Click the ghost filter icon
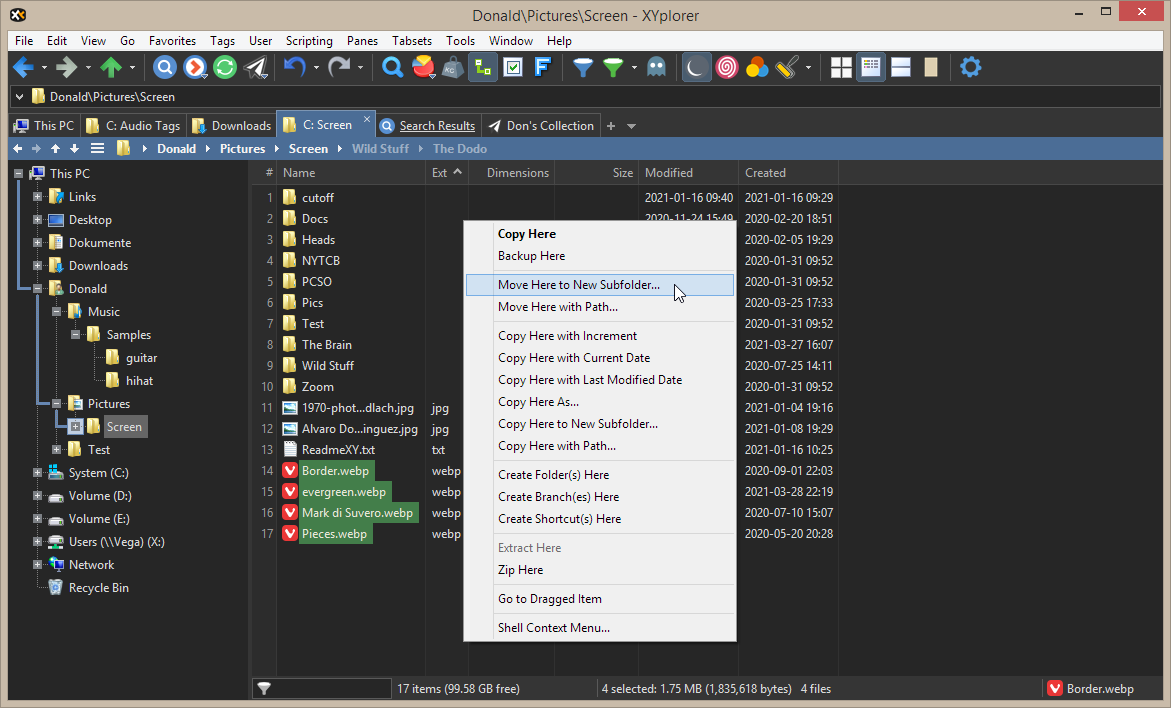Viewport: 1171px width, 708px height. click(655, 67)
